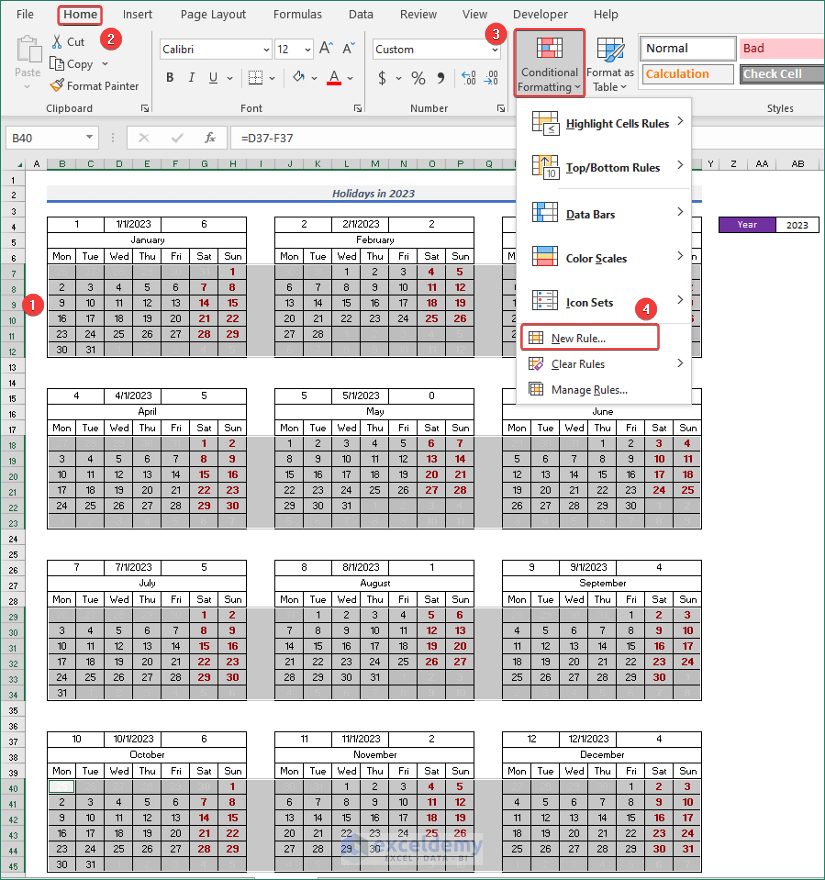825x880 pixels.
Task: Click the Cut scissors icon
Action: pos(57,42)
